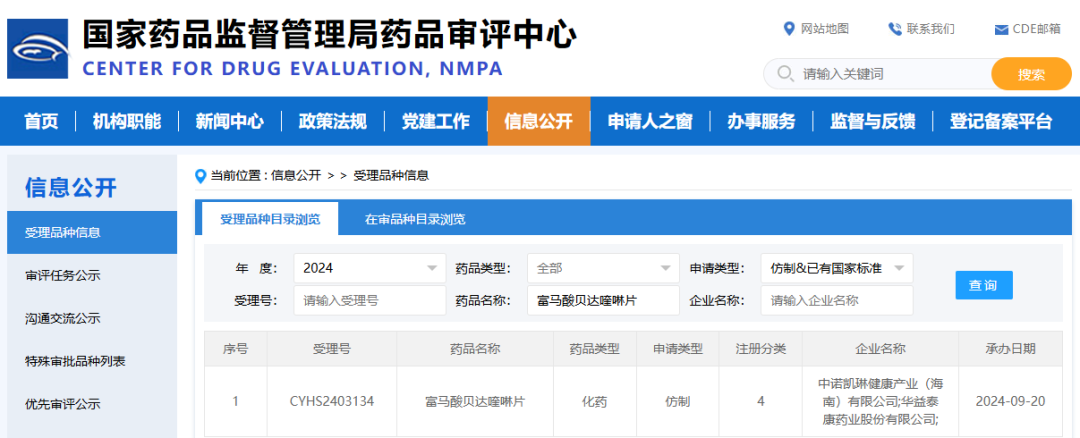The width and height of the screenshot is (1080, 438).
Task: Go to 首页 in the navigation bar
Action: point(41,121)
